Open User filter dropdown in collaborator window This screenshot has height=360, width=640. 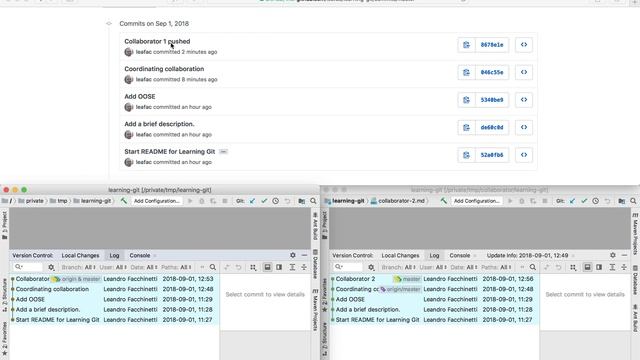pos(433,267)
